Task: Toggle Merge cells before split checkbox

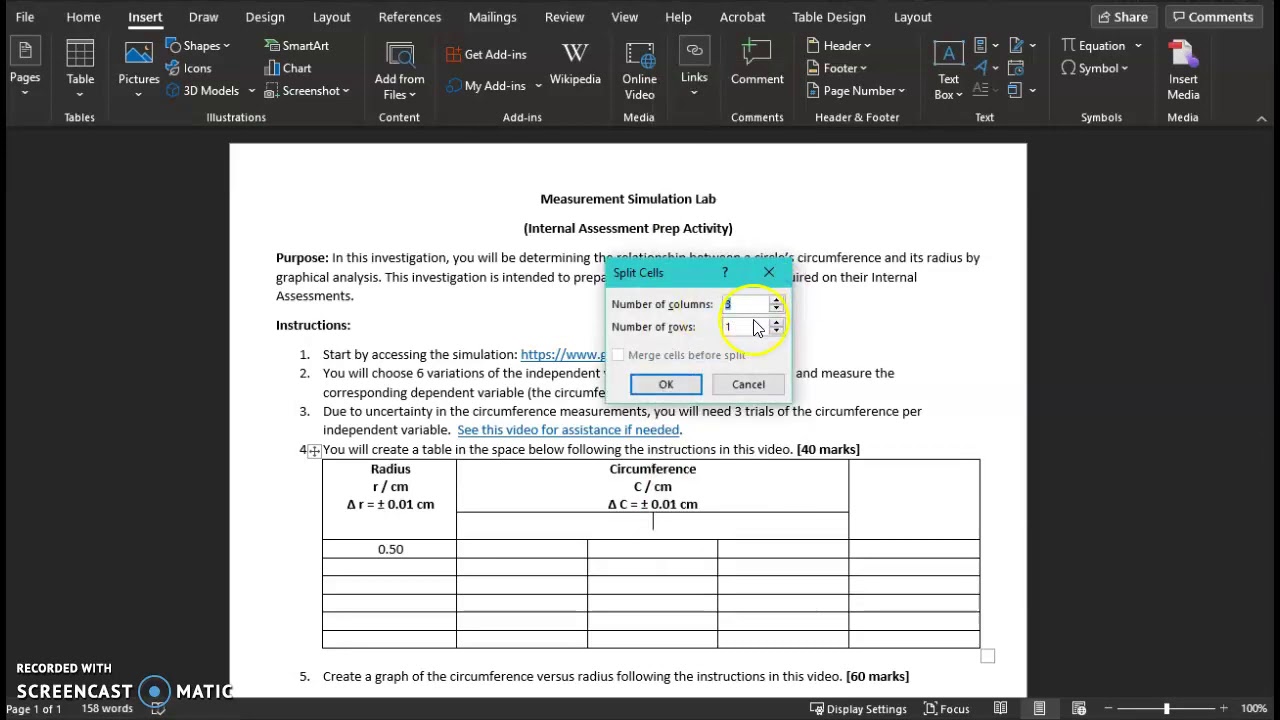Action: tap(619, 355)
